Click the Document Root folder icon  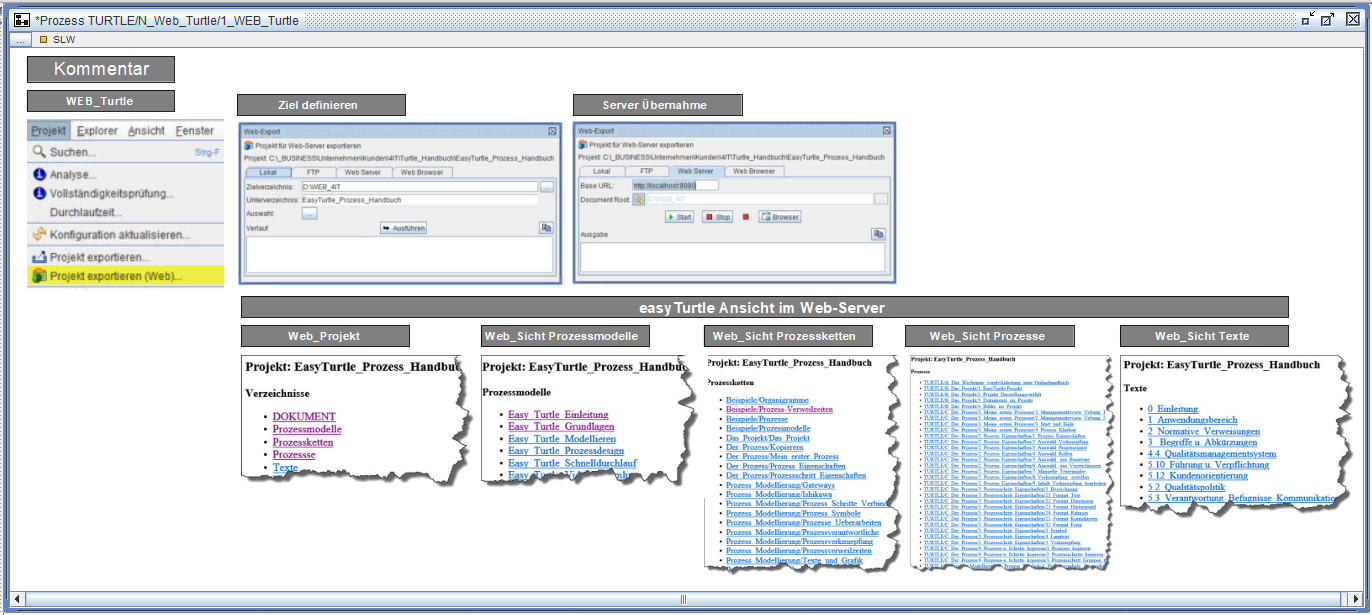pos(638,199)
